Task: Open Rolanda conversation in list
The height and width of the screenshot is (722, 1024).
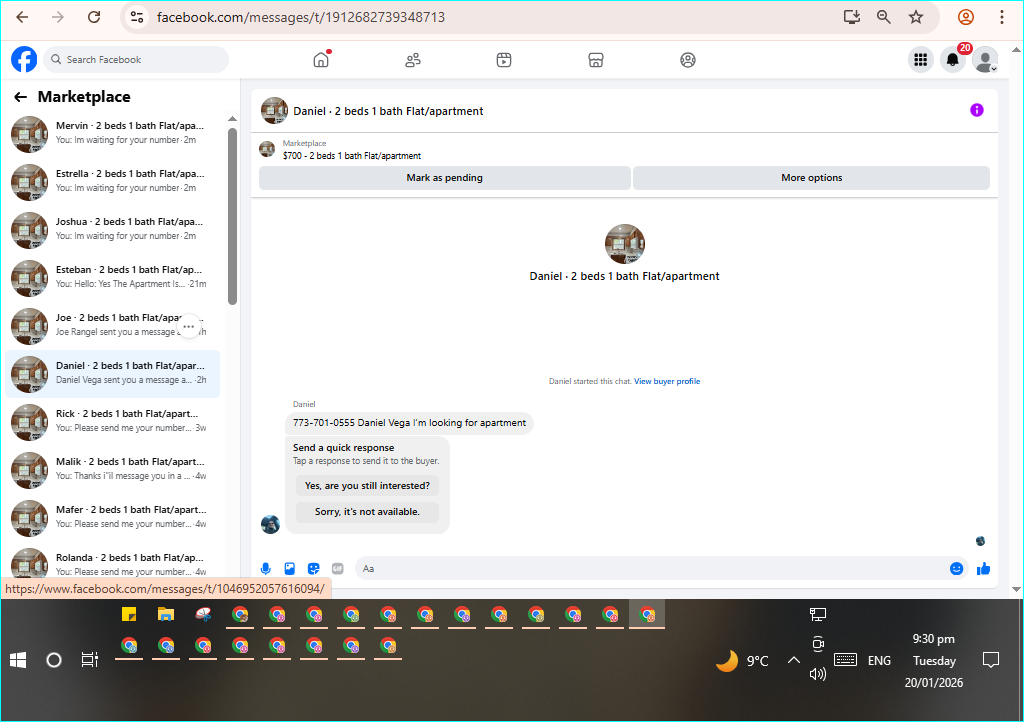Action: [x=112, y=563]
